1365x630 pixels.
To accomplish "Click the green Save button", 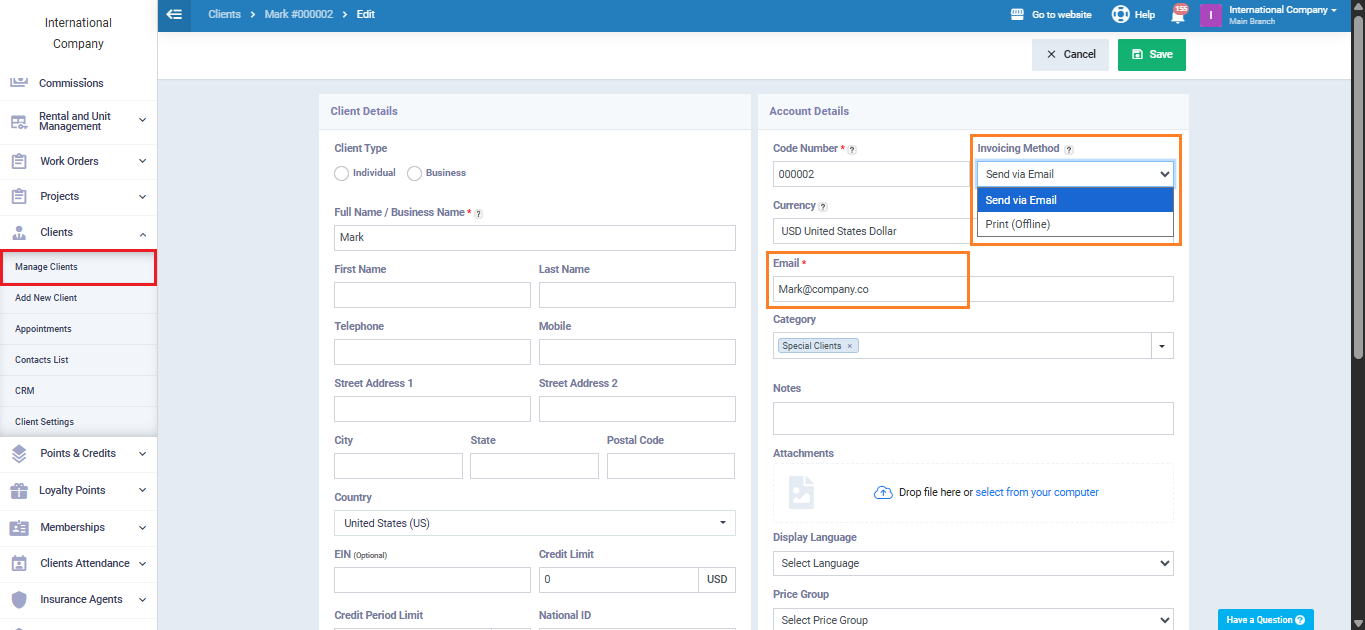I will 1151,54.
